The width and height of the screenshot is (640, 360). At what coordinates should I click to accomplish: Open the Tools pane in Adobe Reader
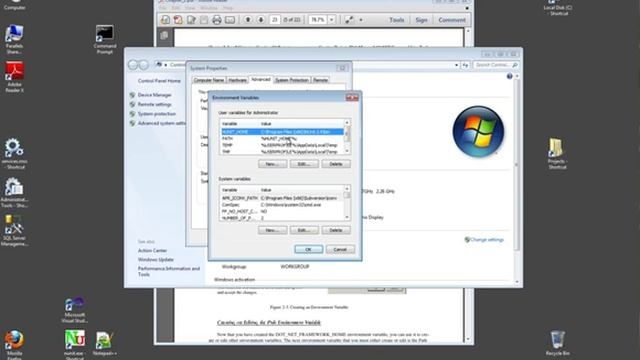(396, 20)
